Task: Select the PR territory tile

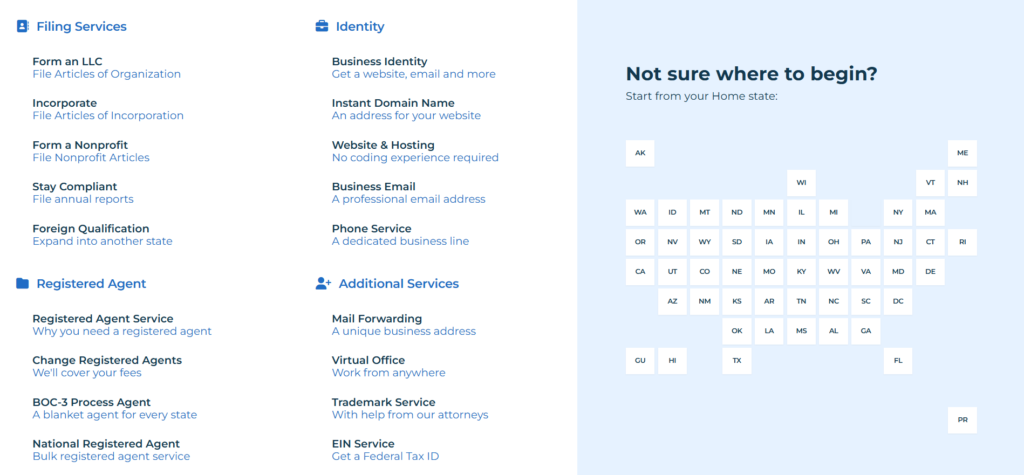Action: (963, 420)
